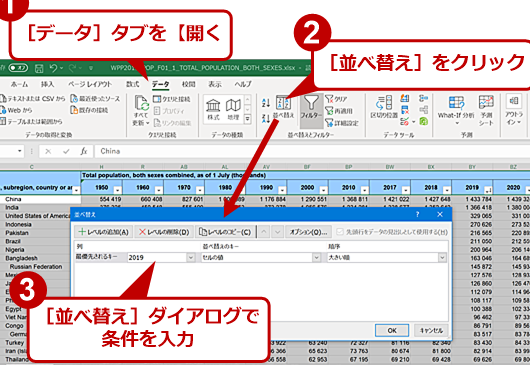Open the 1950 column filter dropdown
The image size is (530, 365).
click(117, 190)
